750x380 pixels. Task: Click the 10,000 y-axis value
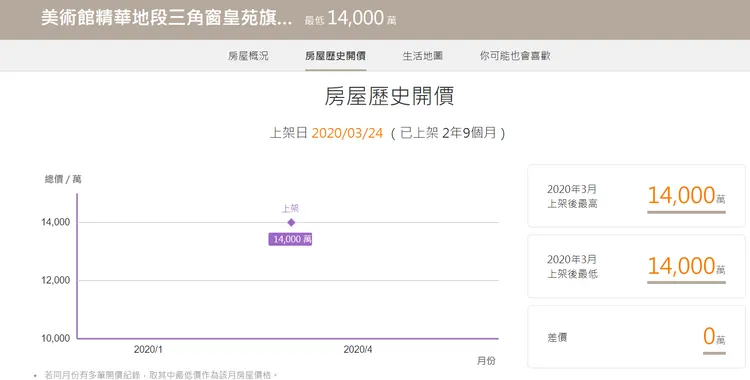(55, 338)
